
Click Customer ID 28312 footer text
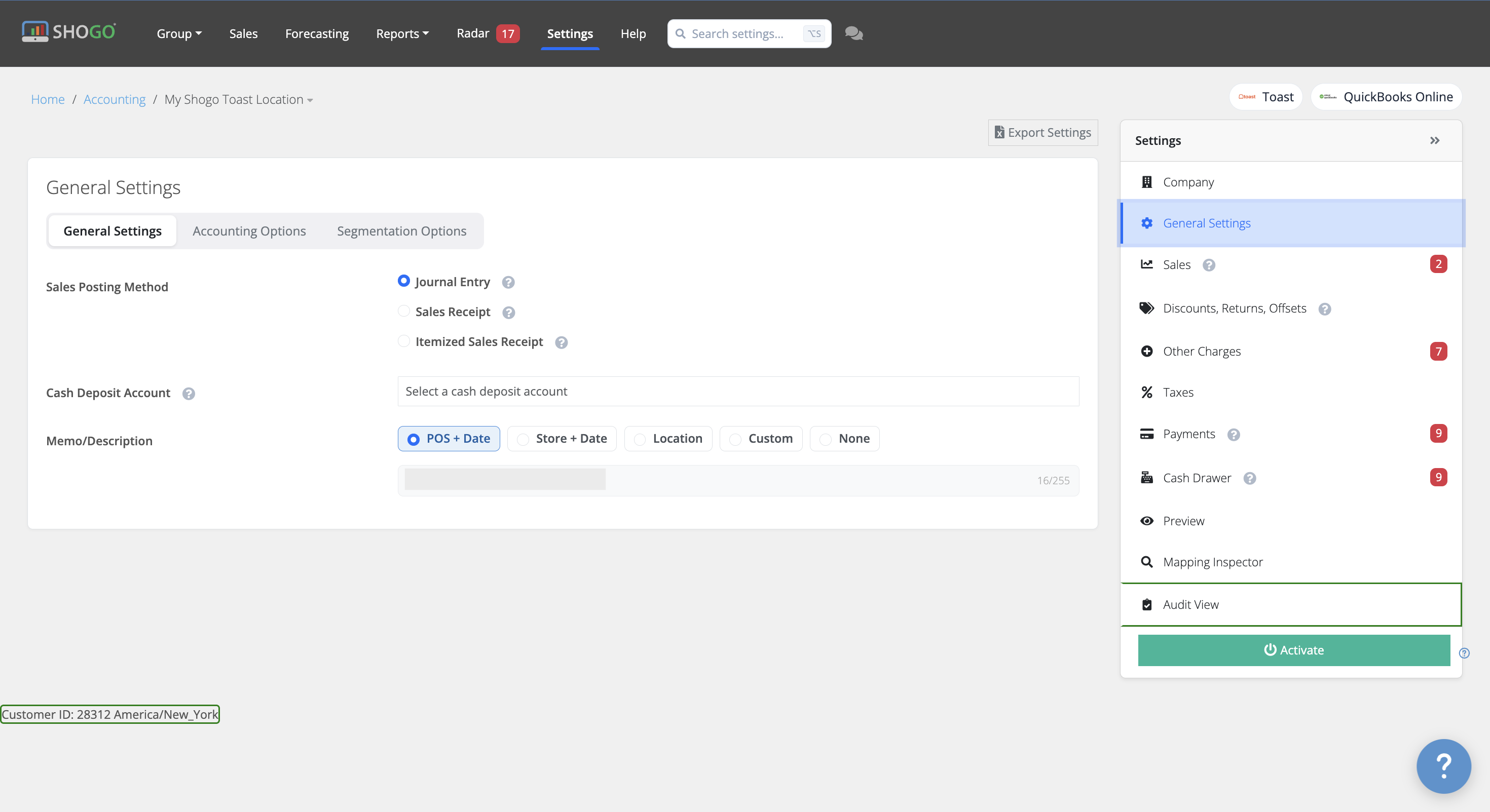(x=110, y=714)
